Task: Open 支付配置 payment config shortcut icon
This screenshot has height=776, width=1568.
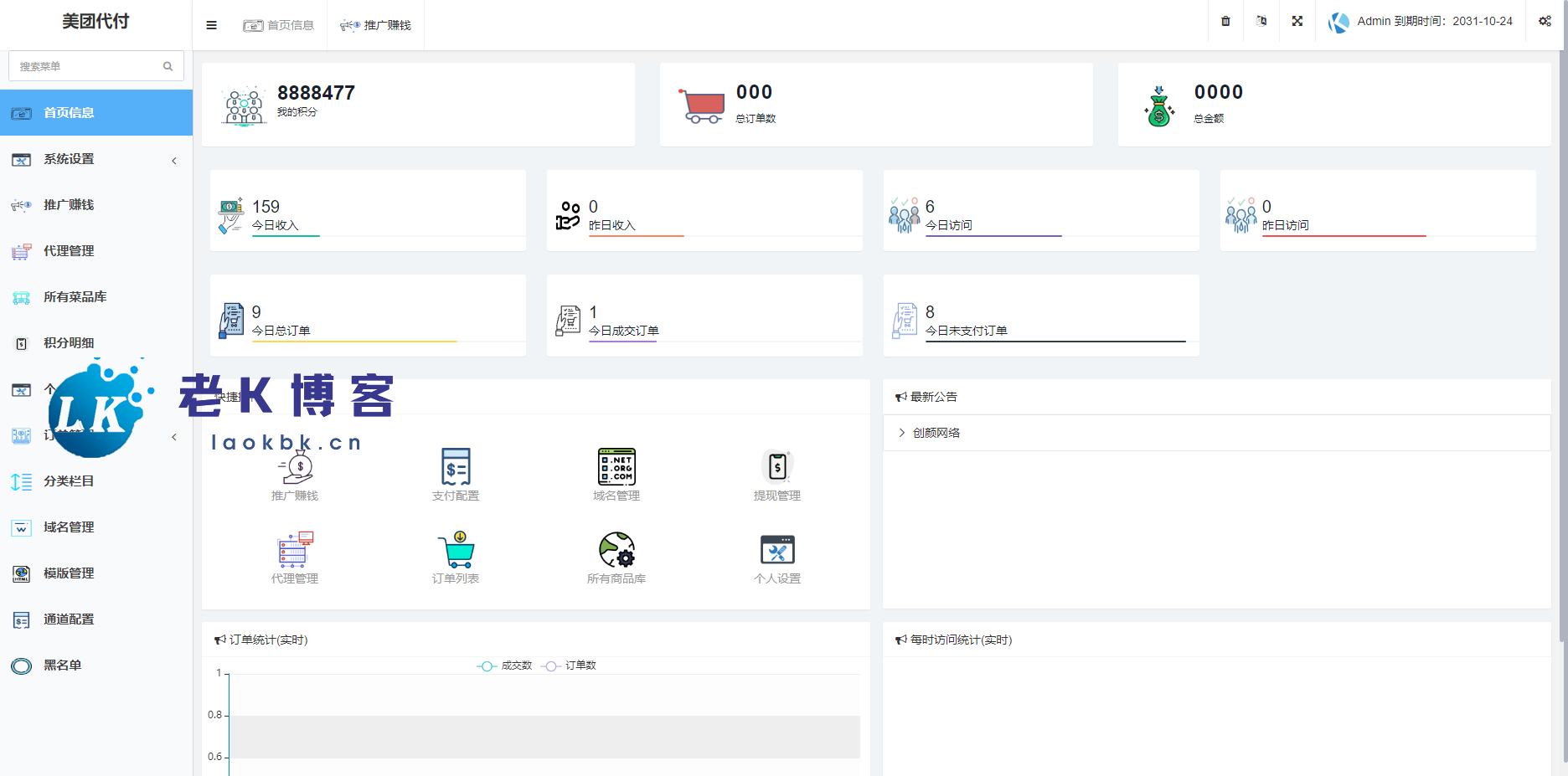Action: 456,467
